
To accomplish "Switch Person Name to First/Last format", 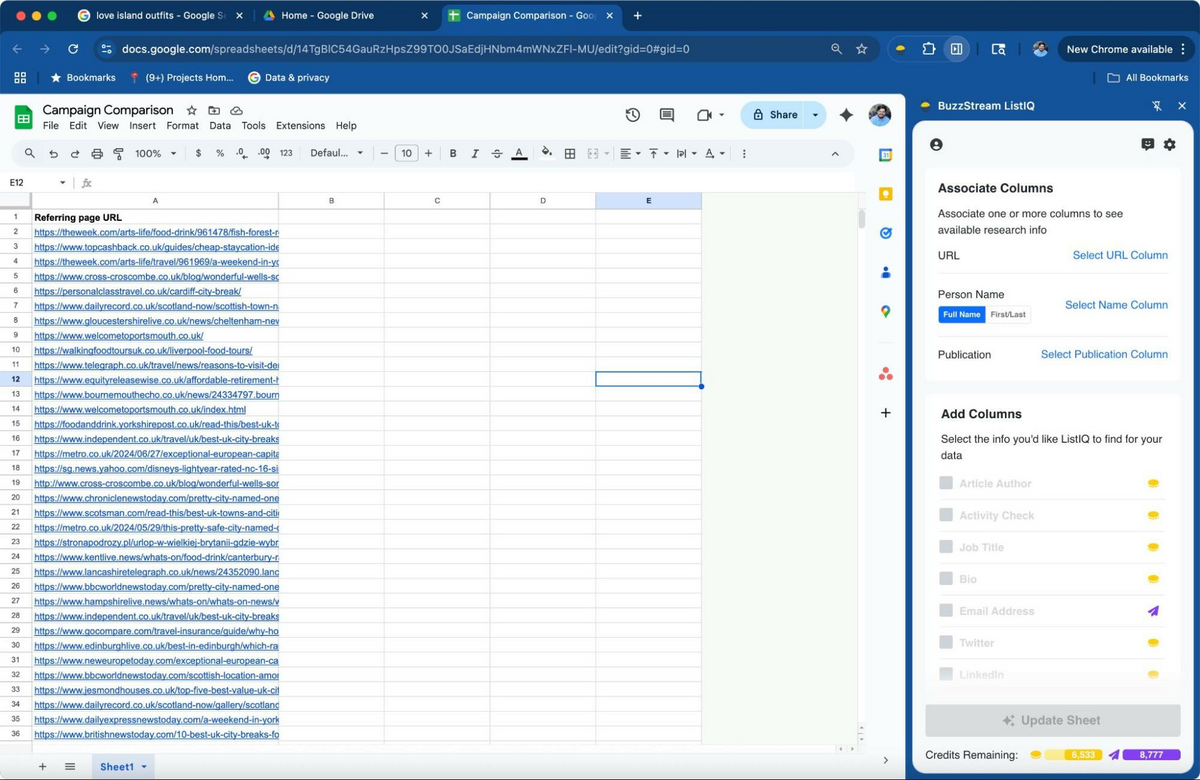I will pos(1008,314).
